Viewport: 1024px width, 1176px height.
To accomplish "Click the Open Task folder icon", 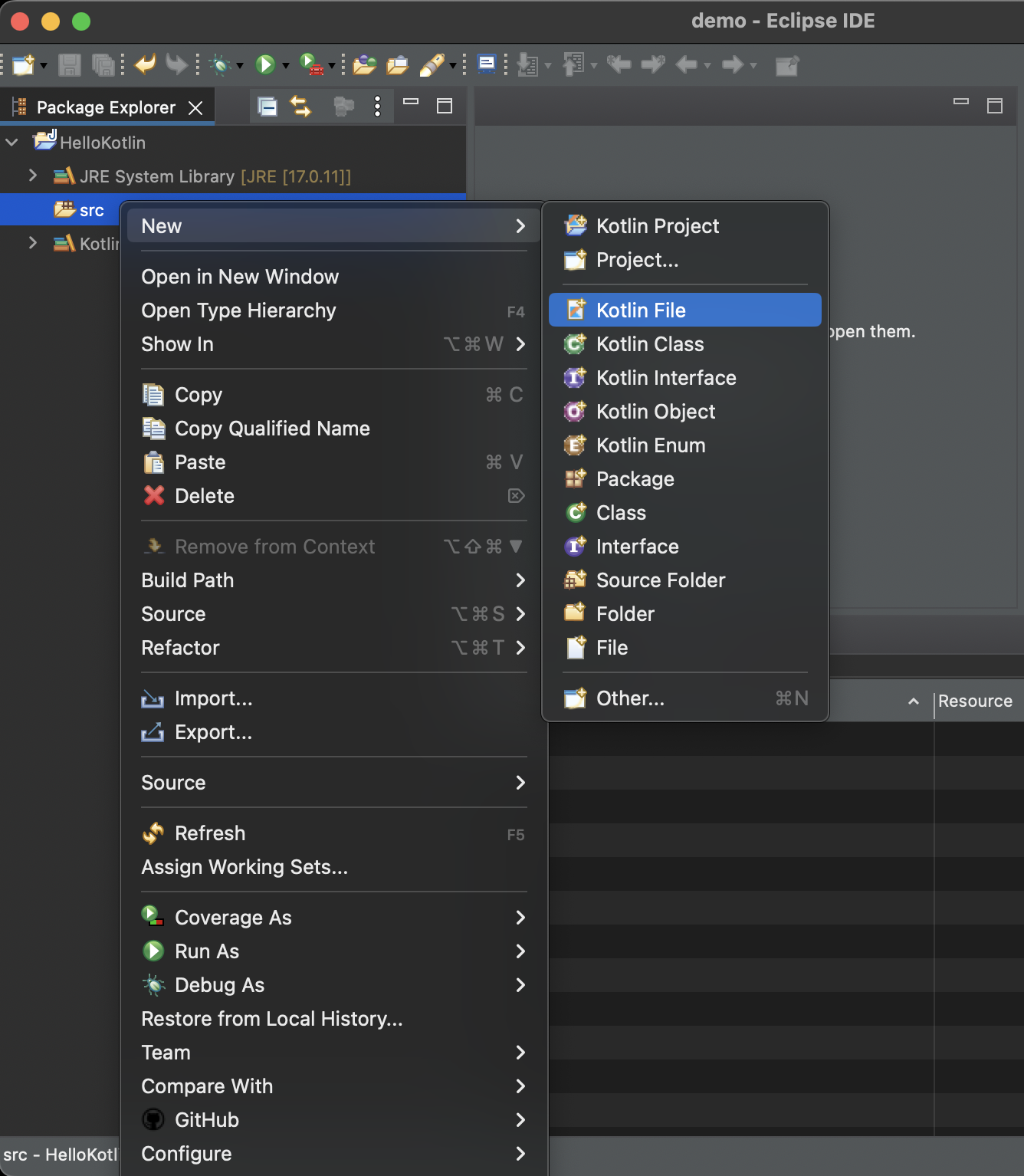I will [397, 65].
